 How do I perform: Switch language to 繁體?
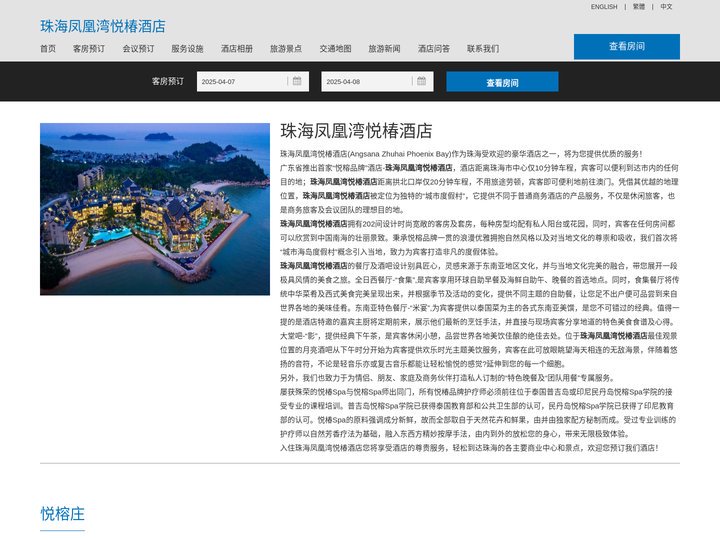pos(639,7)
